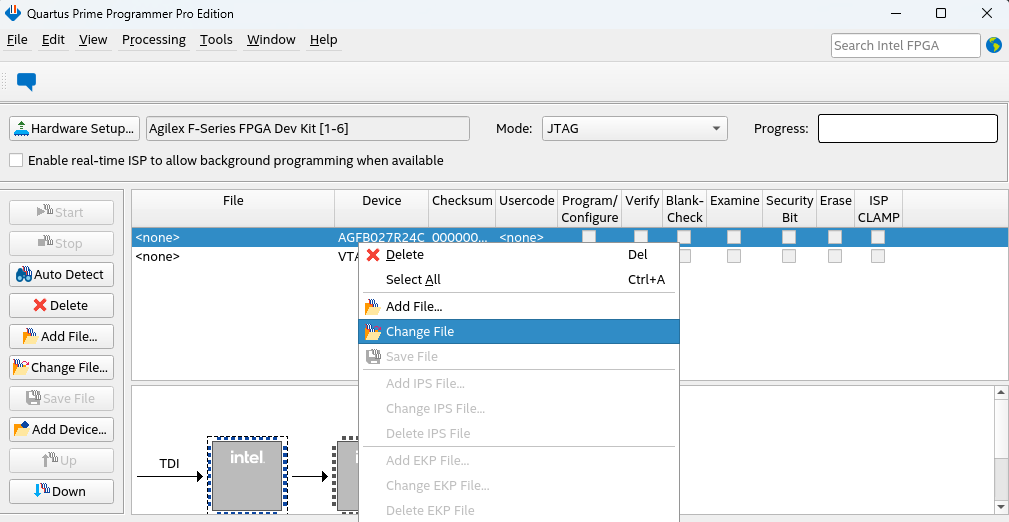Type in the Search Intel FPGA field
Screen dimensions: 1009x522
(x=905, y=45)
